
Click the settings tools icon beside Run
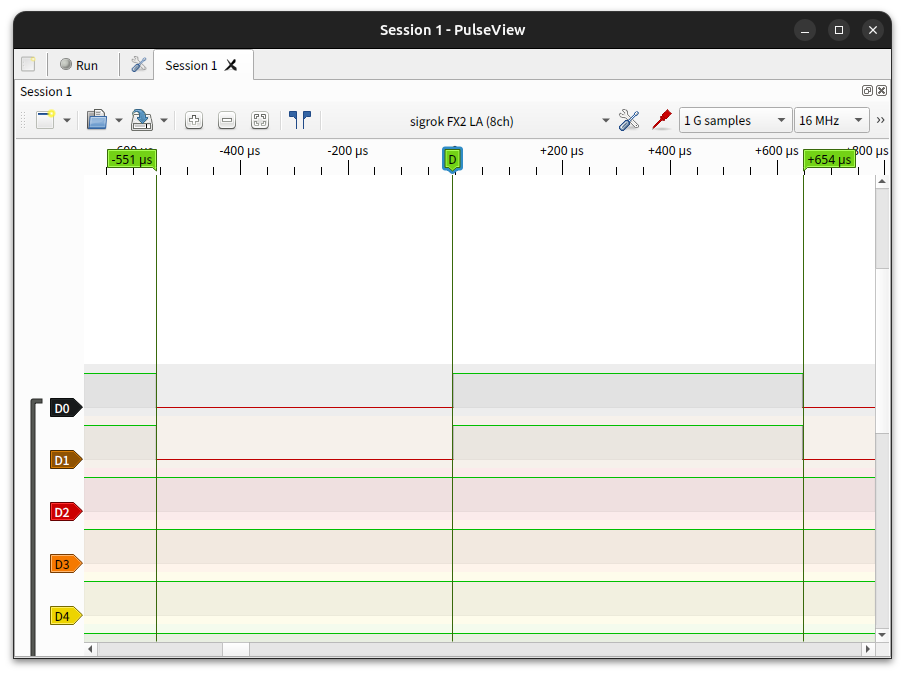139,65
